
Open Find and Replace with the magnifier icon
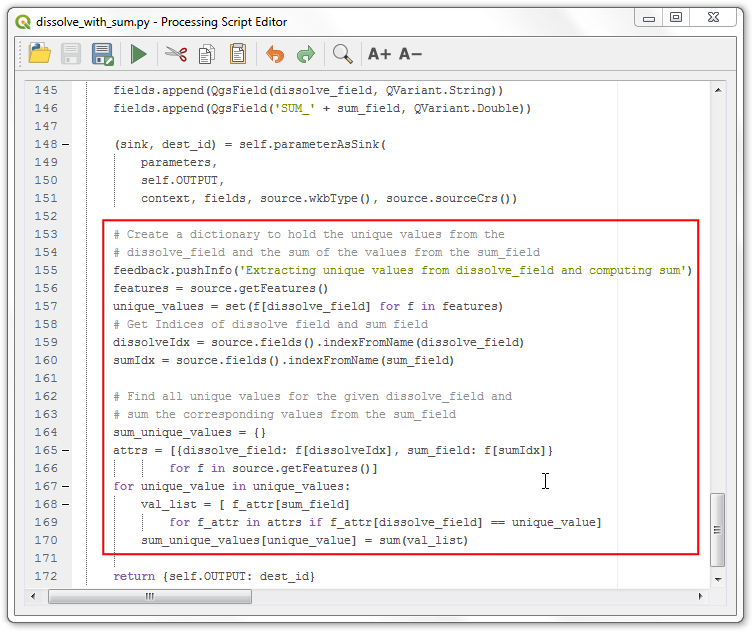(343, 54)
